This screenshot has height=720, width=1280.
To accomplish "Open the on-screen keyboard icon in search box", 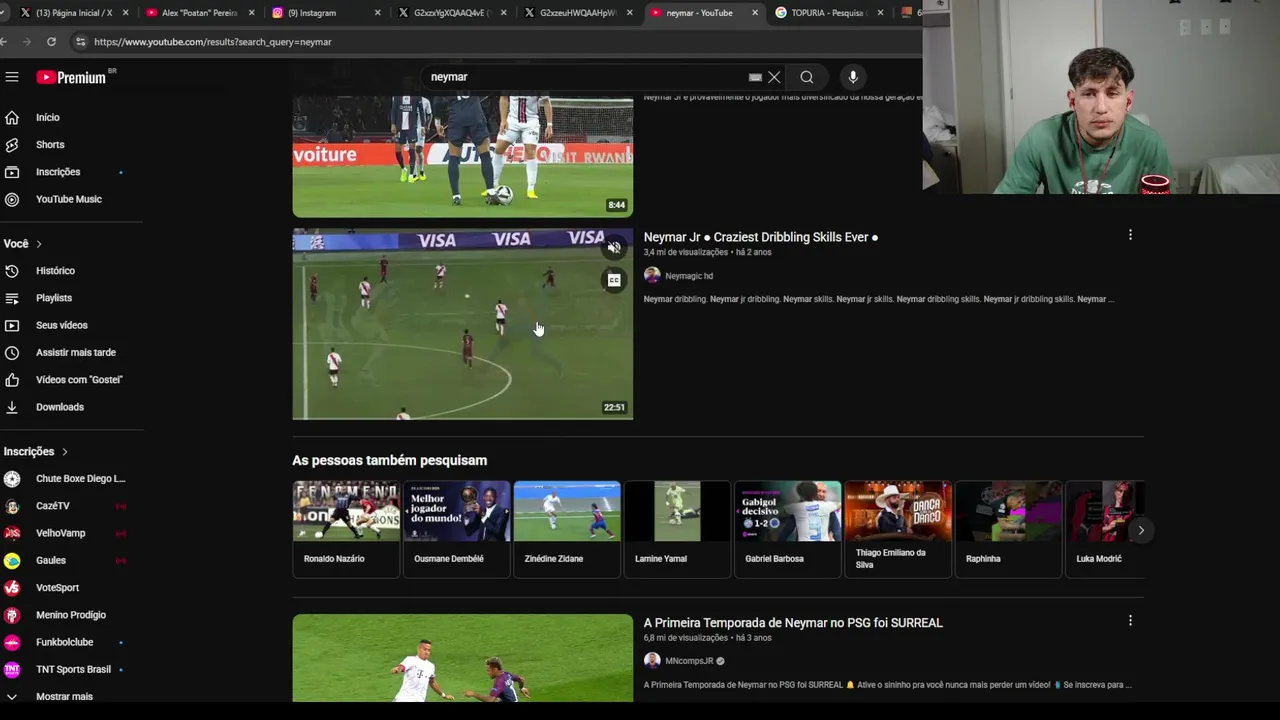I will click(755, 77).
